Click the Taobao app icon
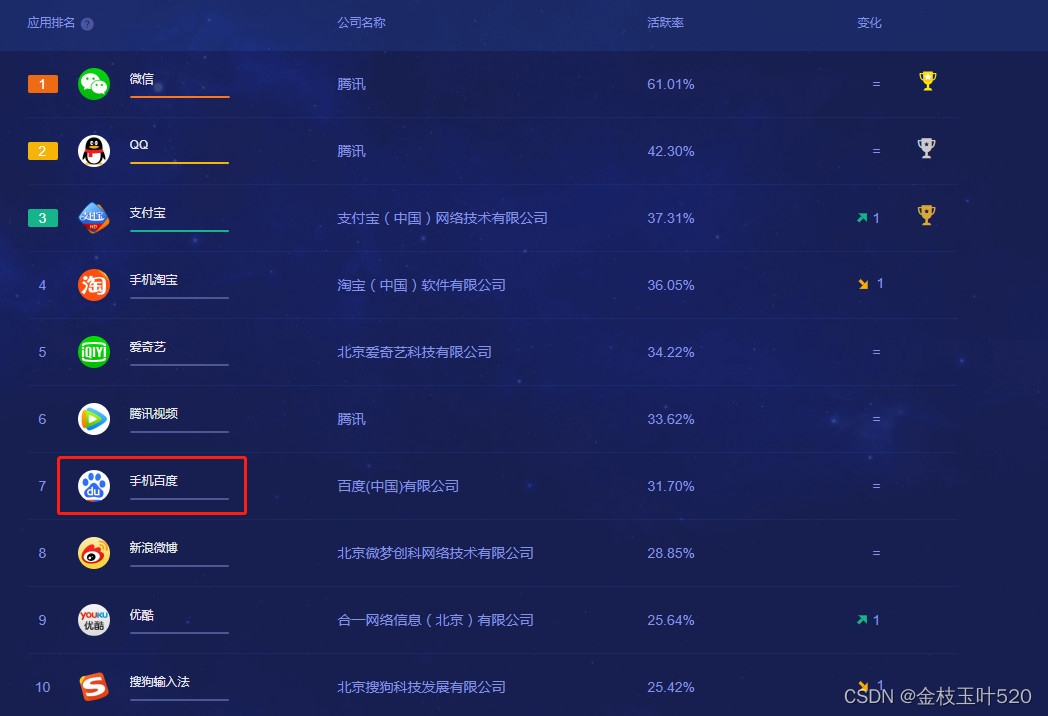Viewport: 1048px width, 716px height. click(x=94, y=285)
